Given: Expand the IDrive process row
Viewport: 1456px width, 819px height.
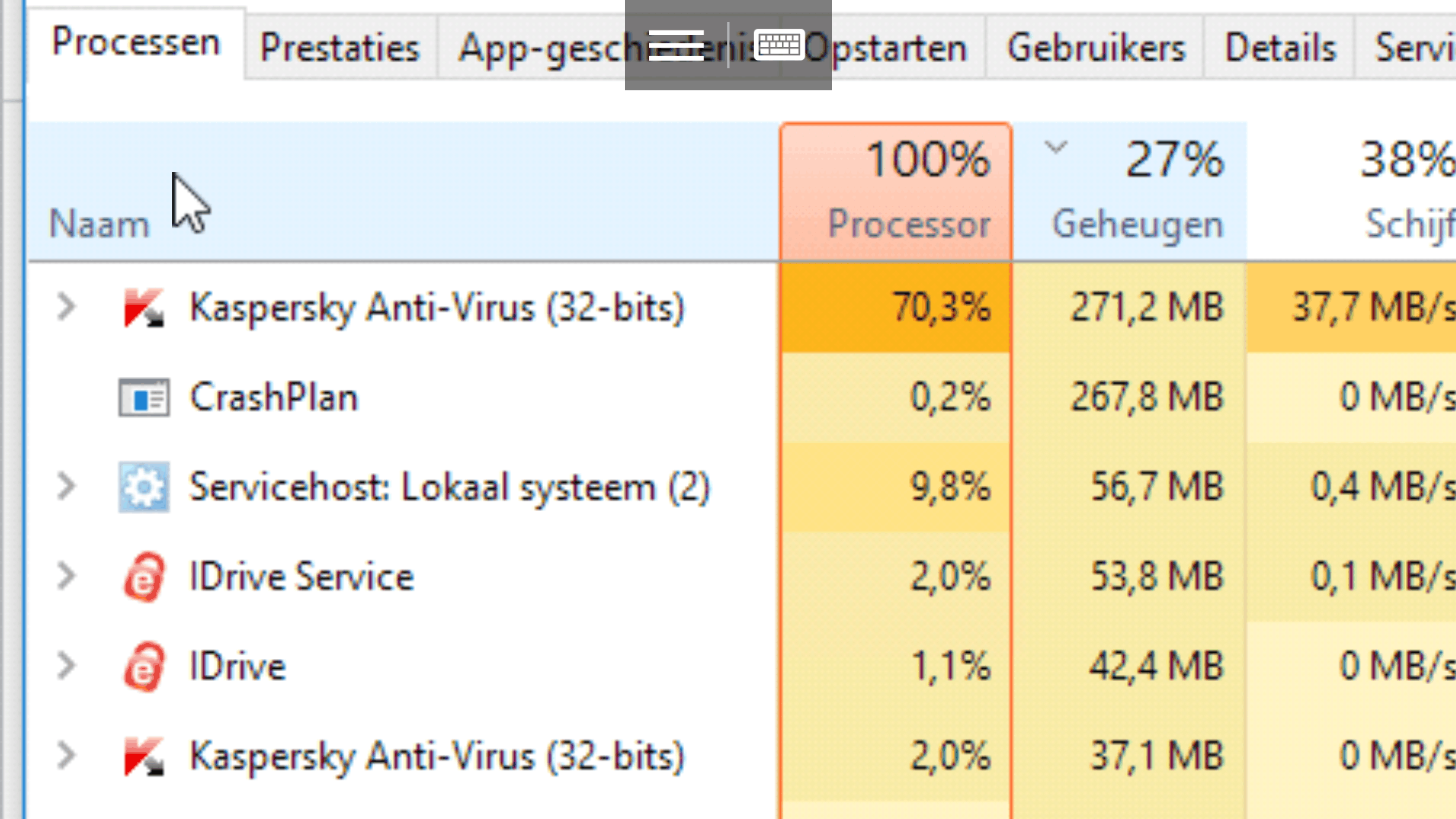Looking at the screenshot, I should 67,666.
